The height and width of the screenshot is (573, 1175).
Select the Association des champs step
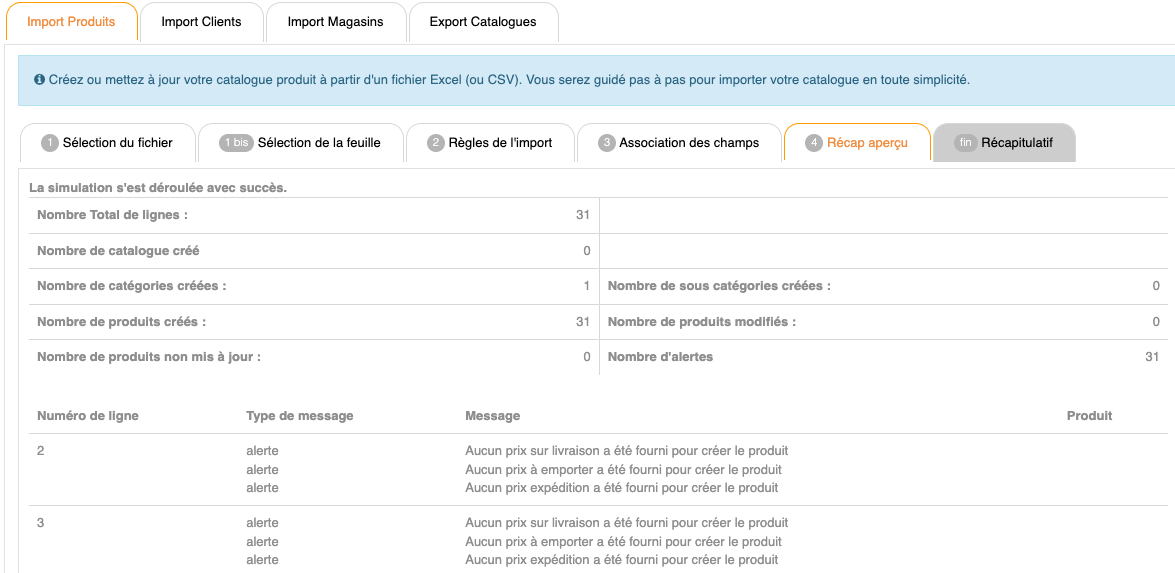coord(679,143)
